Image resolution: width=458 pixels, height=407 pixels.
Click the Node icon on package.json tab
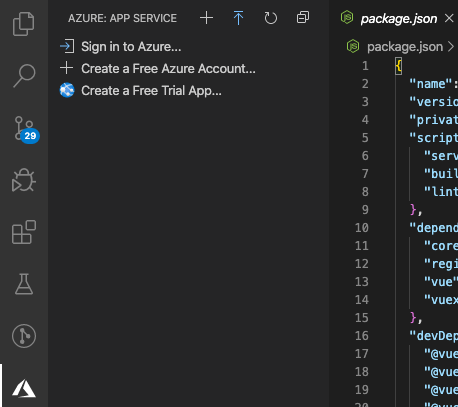347,17
